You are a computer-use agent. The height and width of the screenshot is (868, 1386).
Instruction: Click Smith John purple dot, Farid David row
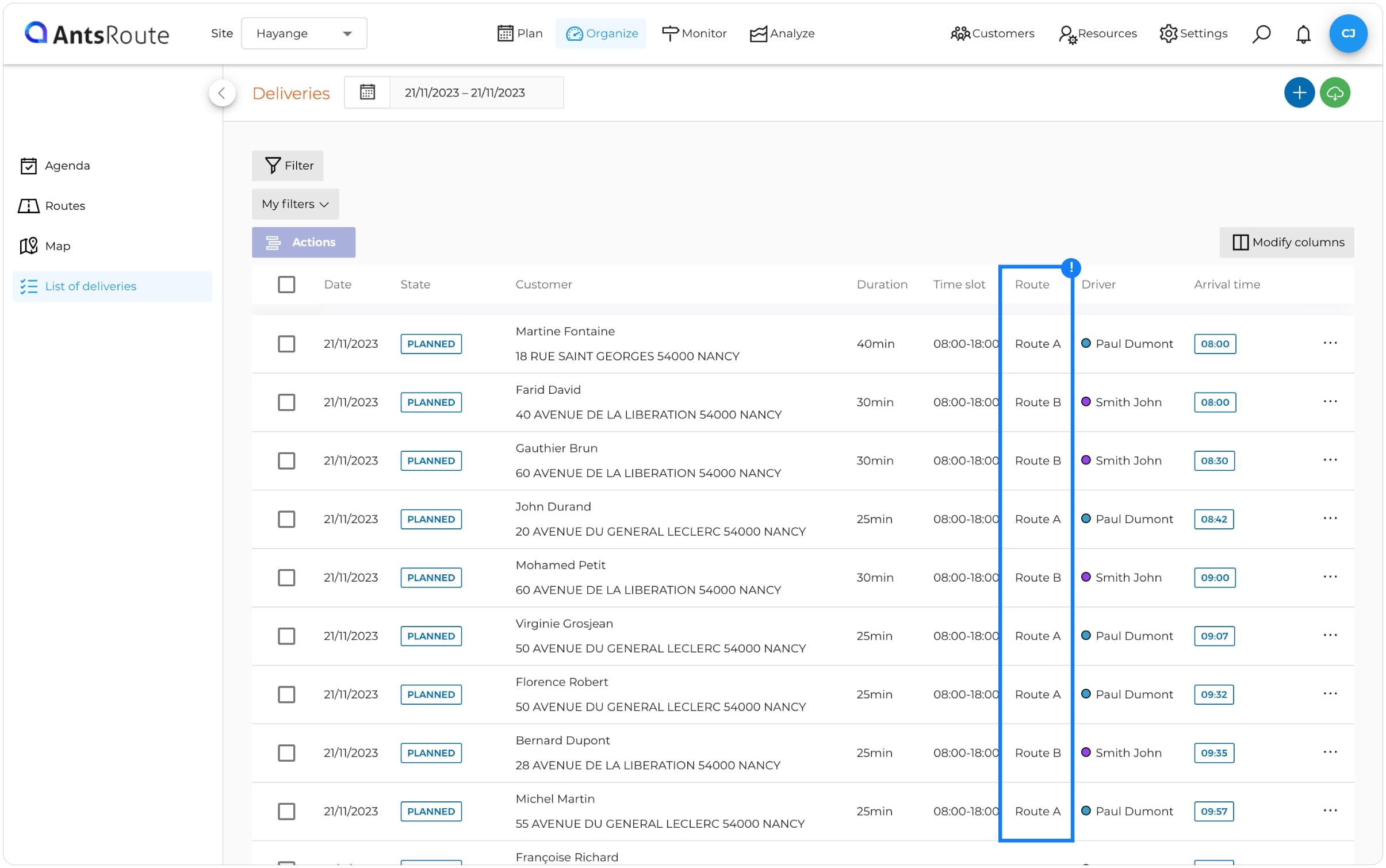1085,401
